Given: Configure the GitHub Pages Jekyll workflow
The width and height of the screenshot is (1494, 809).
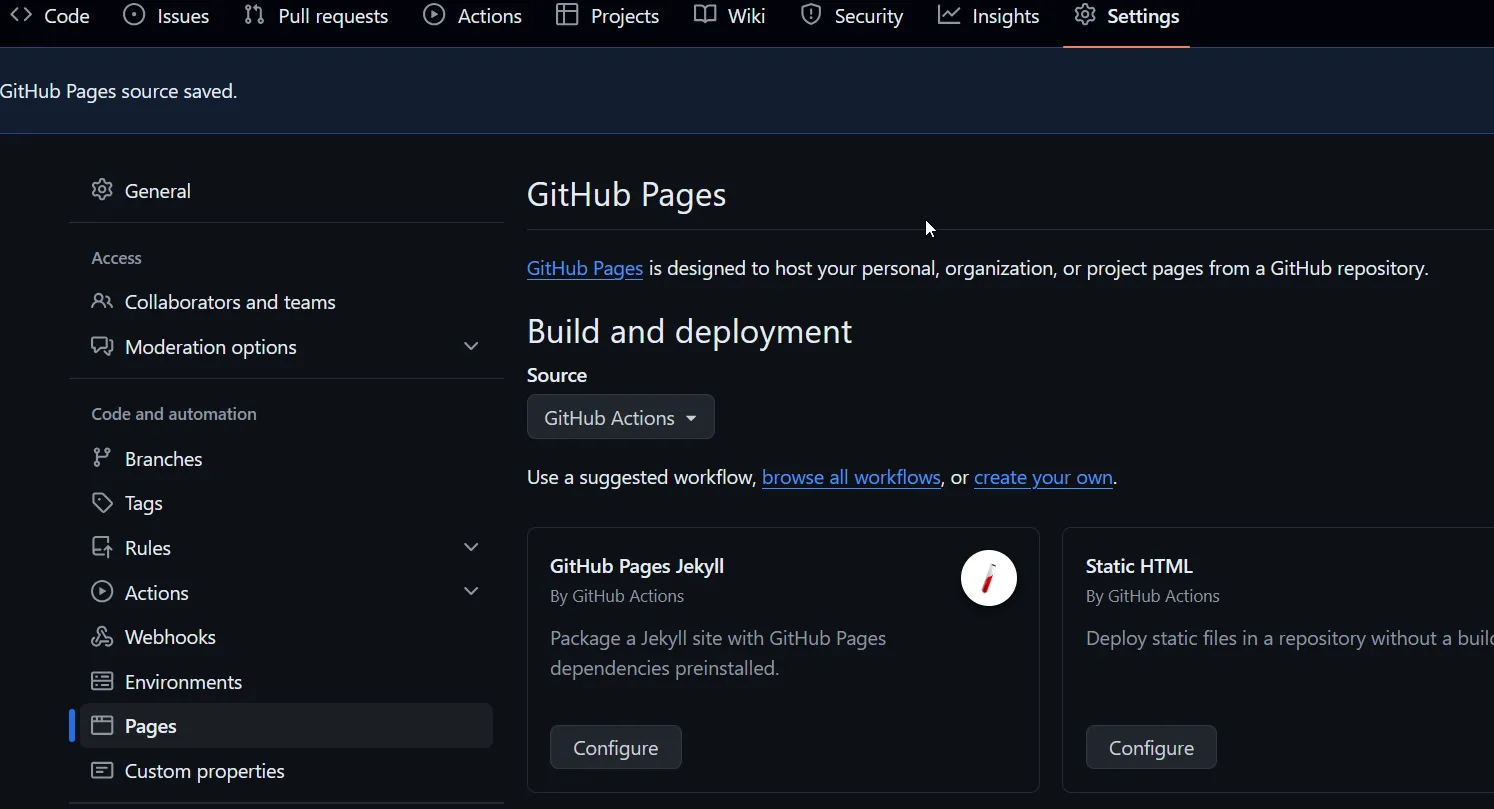Looking at the screenshot, I should [615, 747].
